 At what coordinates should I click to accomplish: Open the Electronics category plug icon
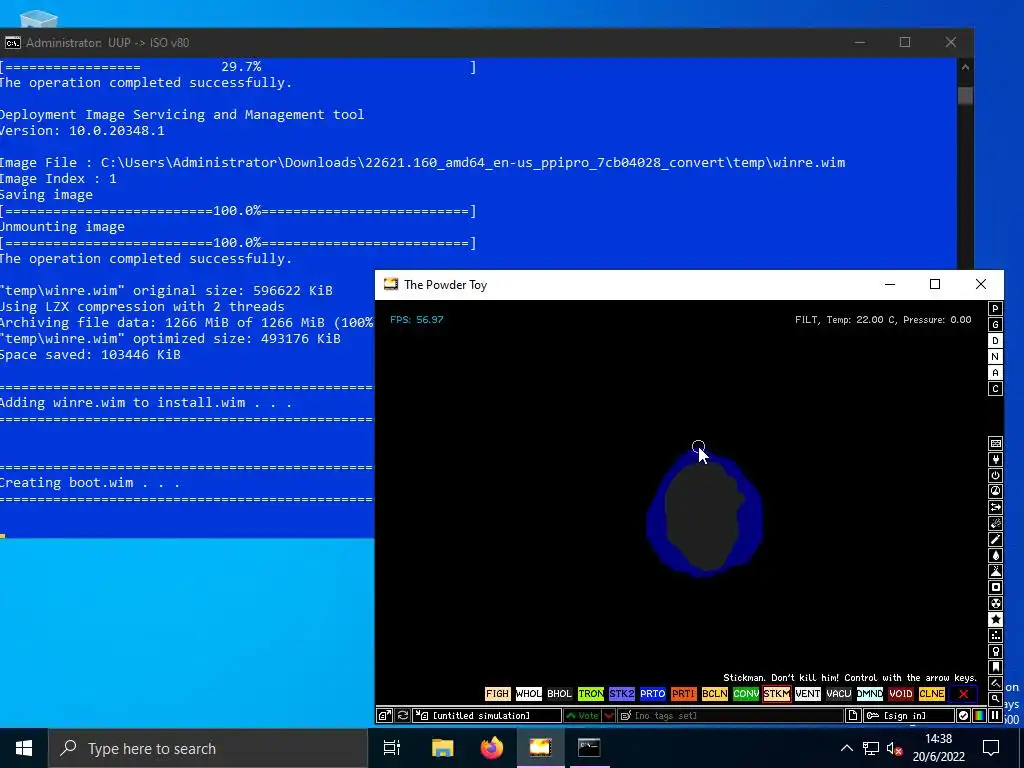click(x=995, y=460)
